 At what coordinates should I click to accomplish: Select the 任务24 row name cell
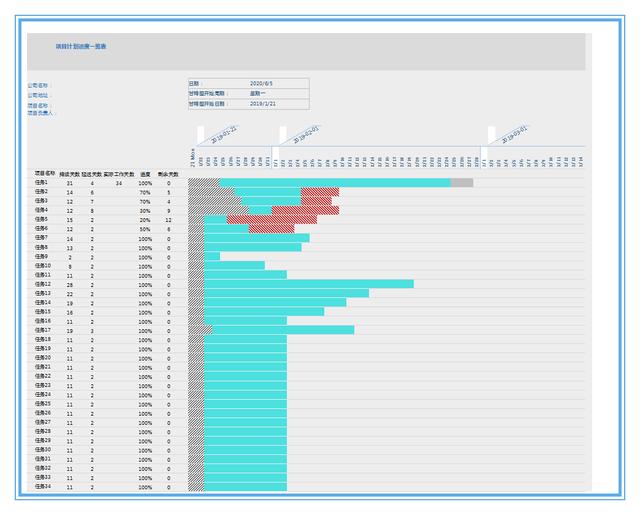point(43,395)
